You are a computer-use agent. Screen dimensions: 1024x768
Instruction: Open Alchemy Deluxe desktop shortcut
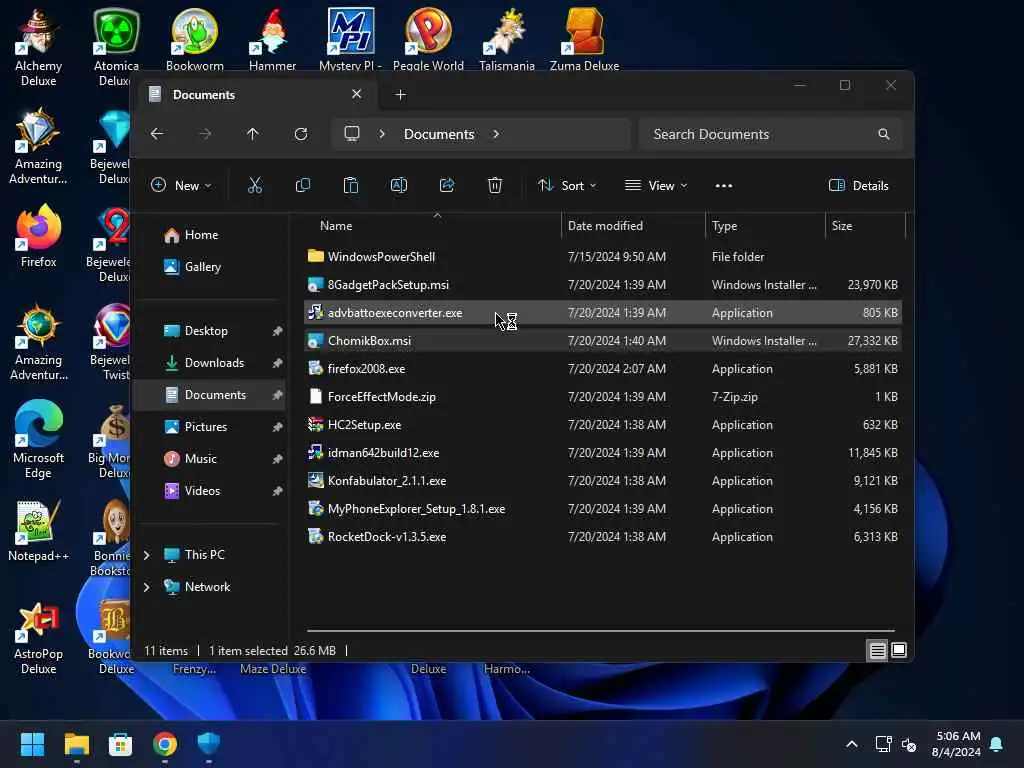click(x=39, y=48)
